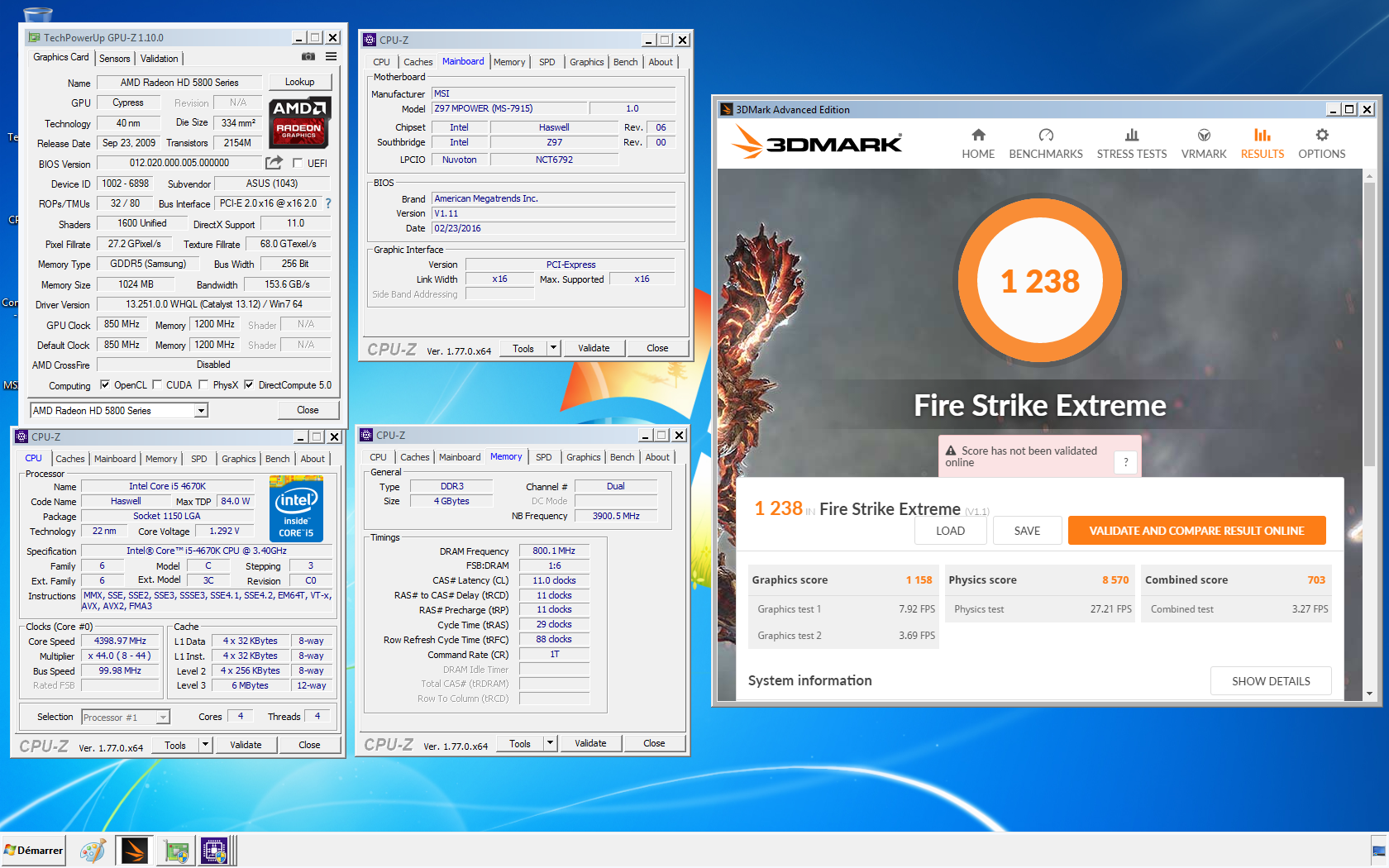Click the GPU-Z title bar icon
Image resolution: width=1389 pixels, height=868 pixels.
[34, 37]
